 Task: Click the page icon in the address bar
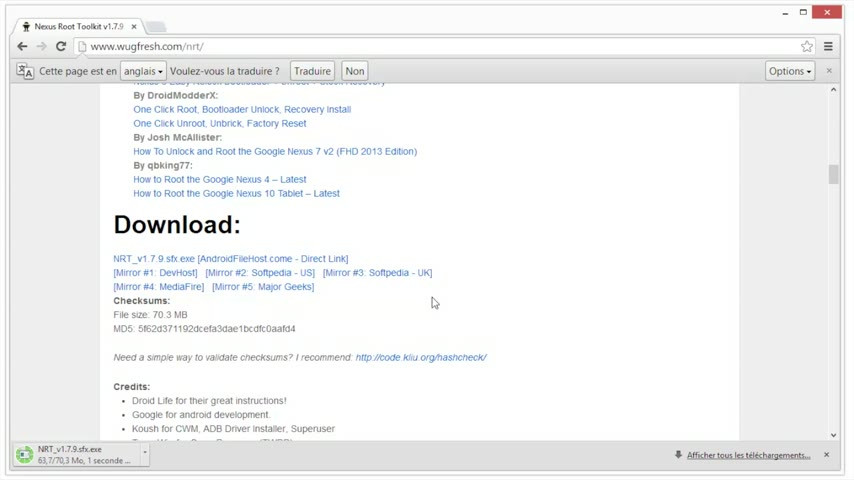[82, 47]
